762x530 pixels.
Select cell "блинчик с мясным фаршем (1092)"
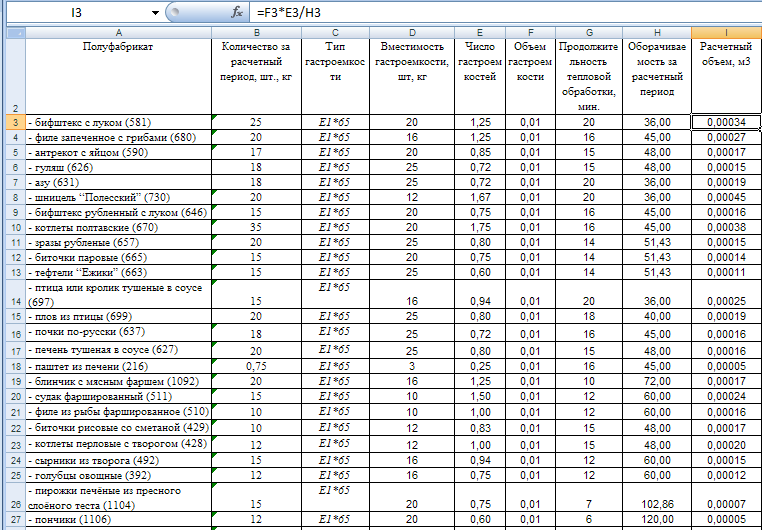pos(119,382)
